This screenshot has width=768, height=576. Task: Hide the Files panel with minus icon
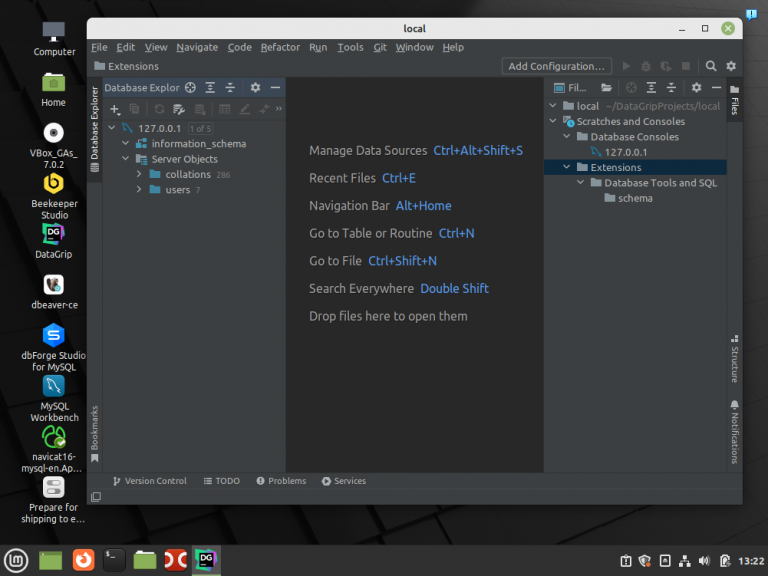click(x=716, y=88)
